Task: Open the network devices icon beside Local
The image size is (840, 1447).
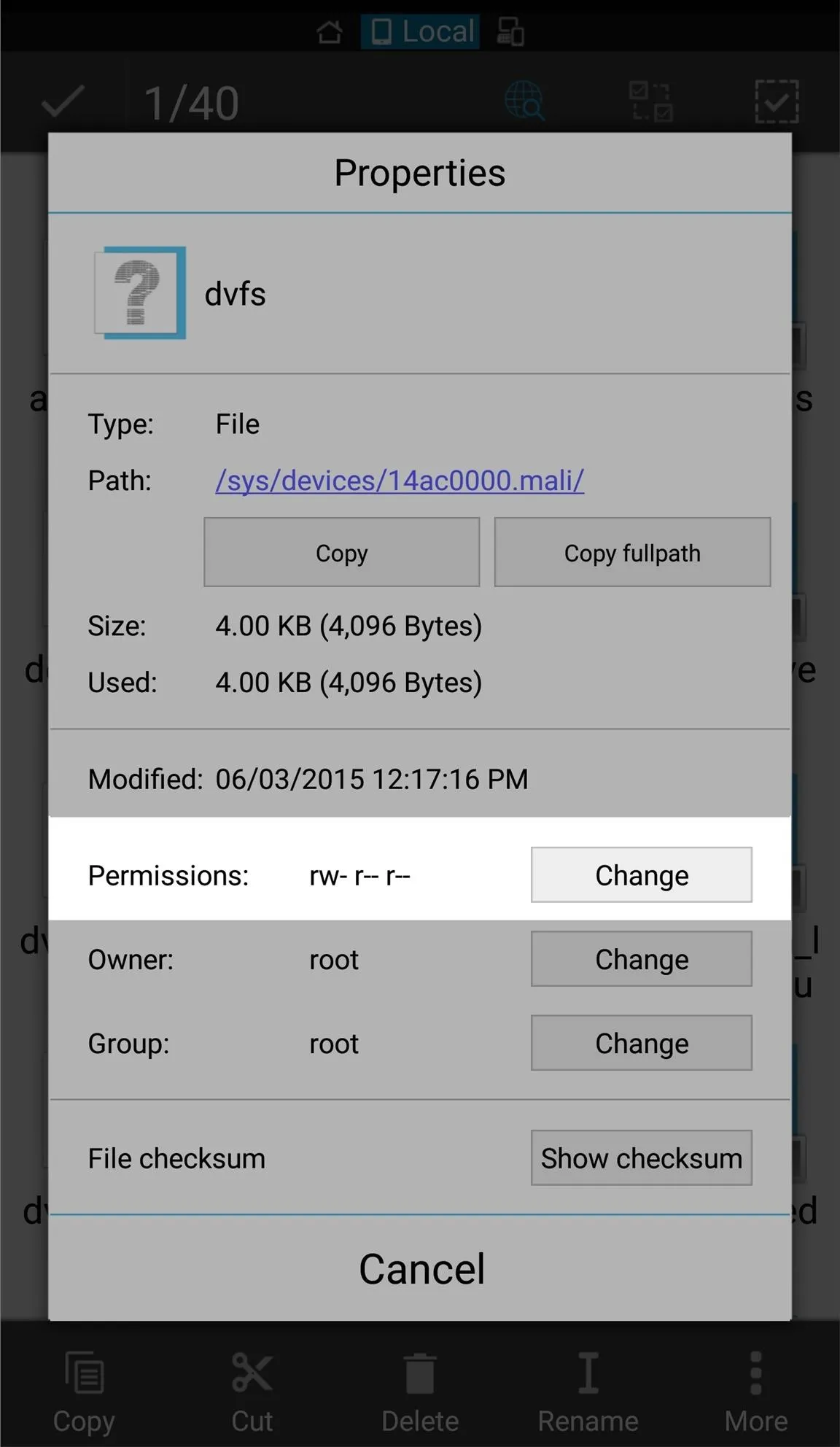Action: click(510, 31)
